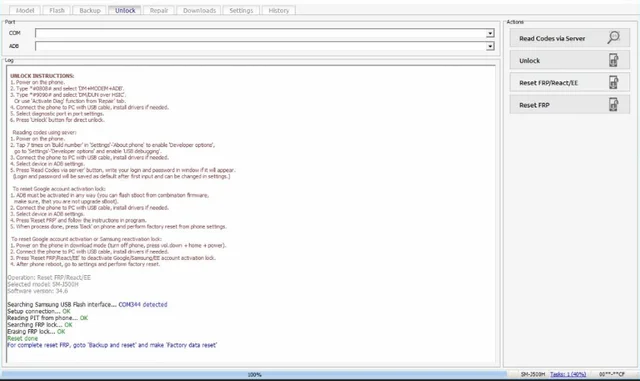Click the phone icon beside Reset FRP
640x381 pixels.
613,105
